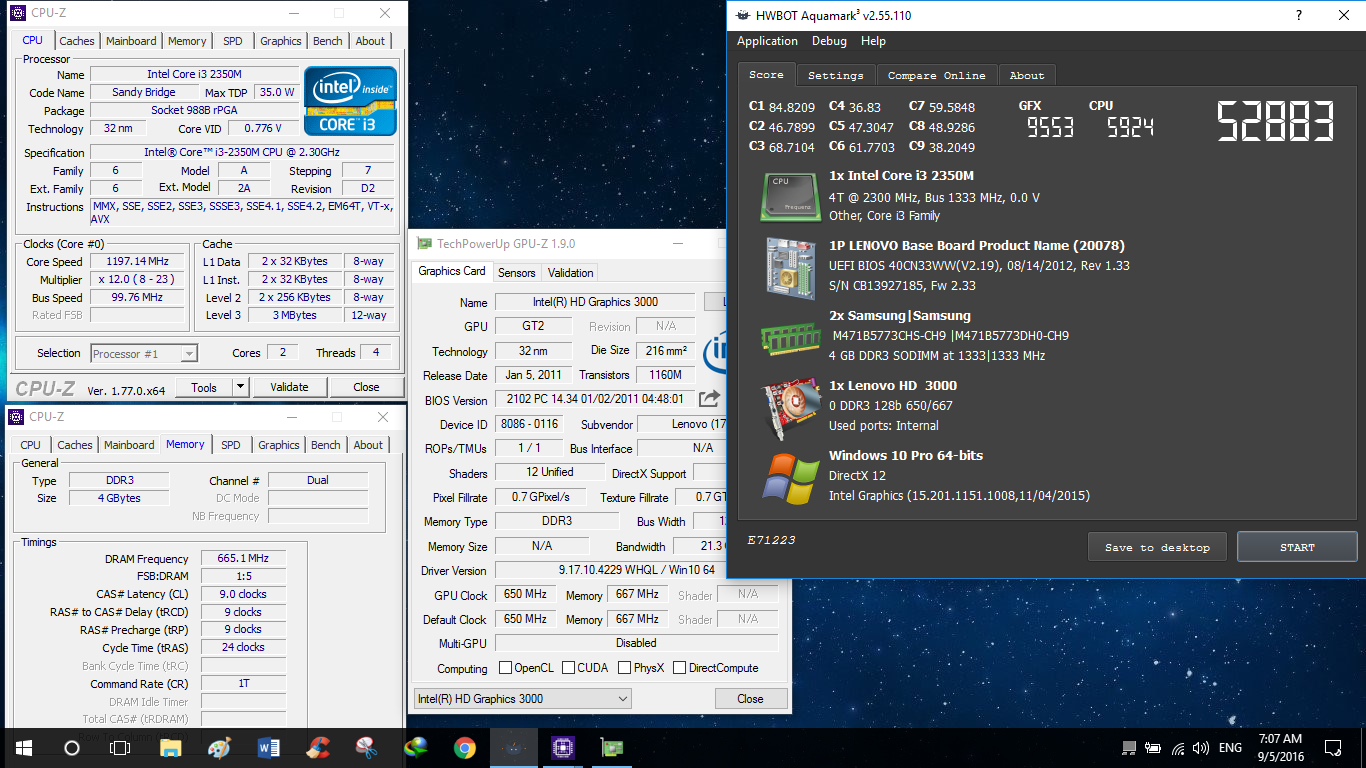Click the Intel Core i3 logo in CPU-Z

tap(351, 101)
